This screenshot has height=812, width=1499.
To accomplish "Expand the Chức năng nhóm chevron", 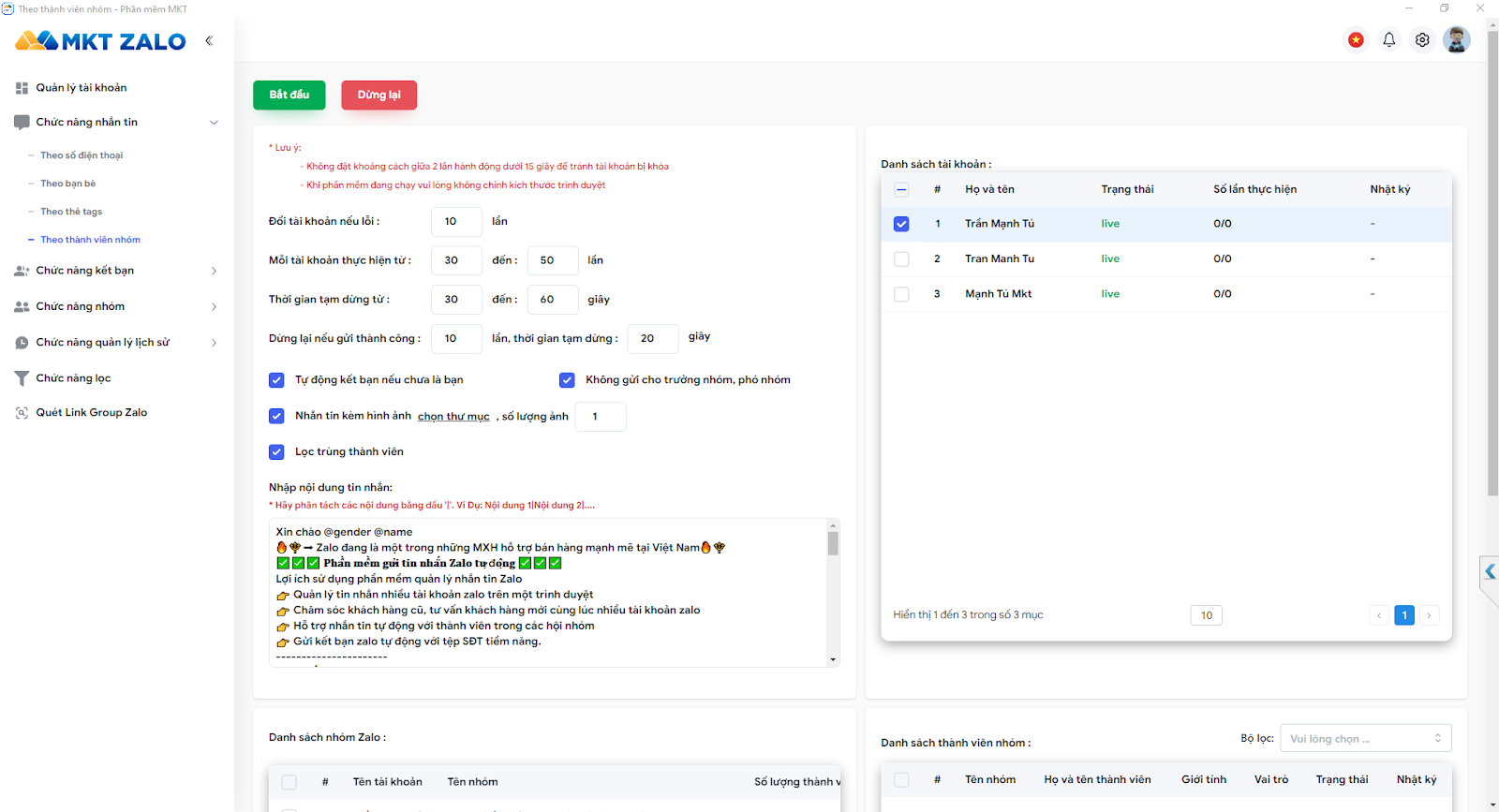I will pos(214,307).
